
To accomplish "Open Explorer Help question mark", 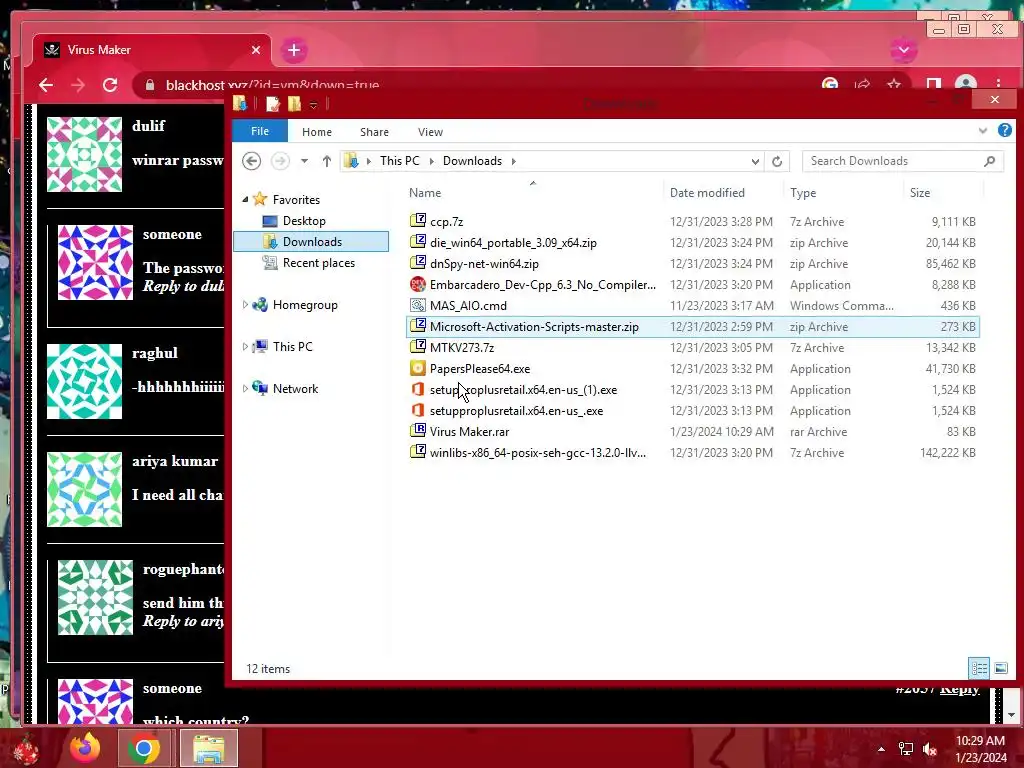I will [x=1004, y=131].
